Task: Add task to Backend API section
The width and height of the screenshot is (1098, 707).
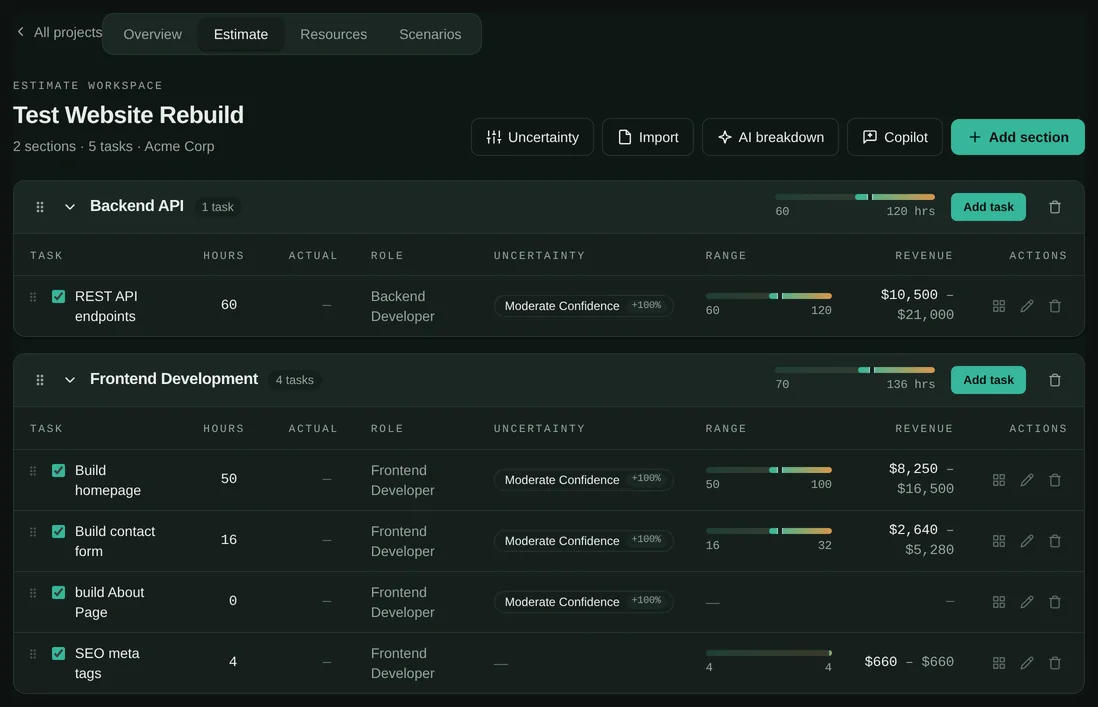Action: point(988,207)
